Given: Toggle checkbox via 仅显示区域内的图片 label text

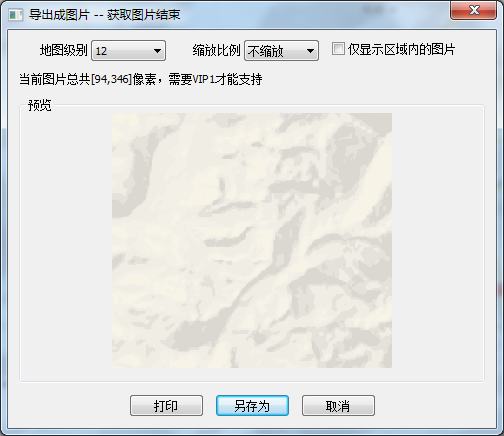Looking at the screenshot, I should pyautogui.click(x=401, y=49).
